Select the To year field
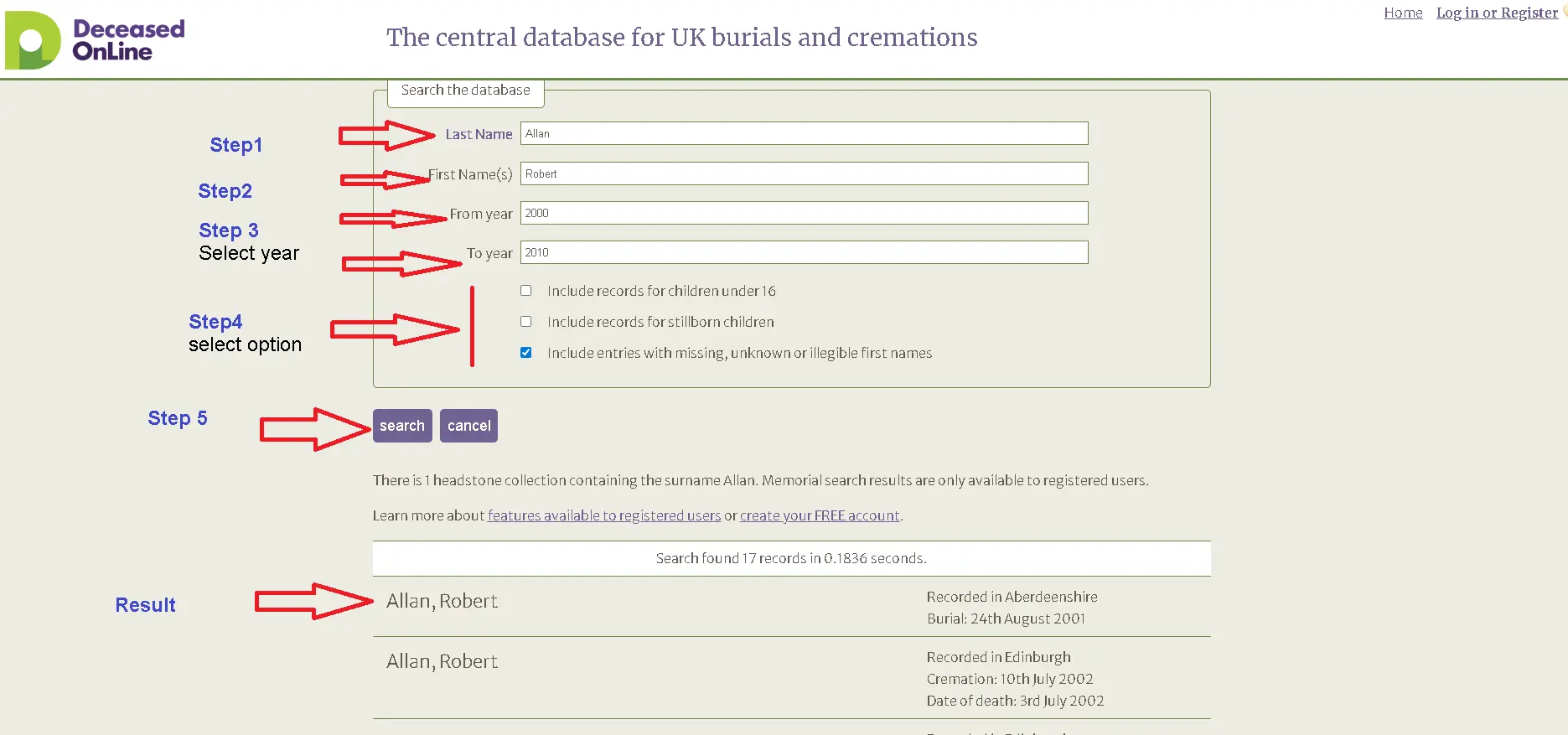The width and height of the screenshot is (1568, 735). (804, 252)
